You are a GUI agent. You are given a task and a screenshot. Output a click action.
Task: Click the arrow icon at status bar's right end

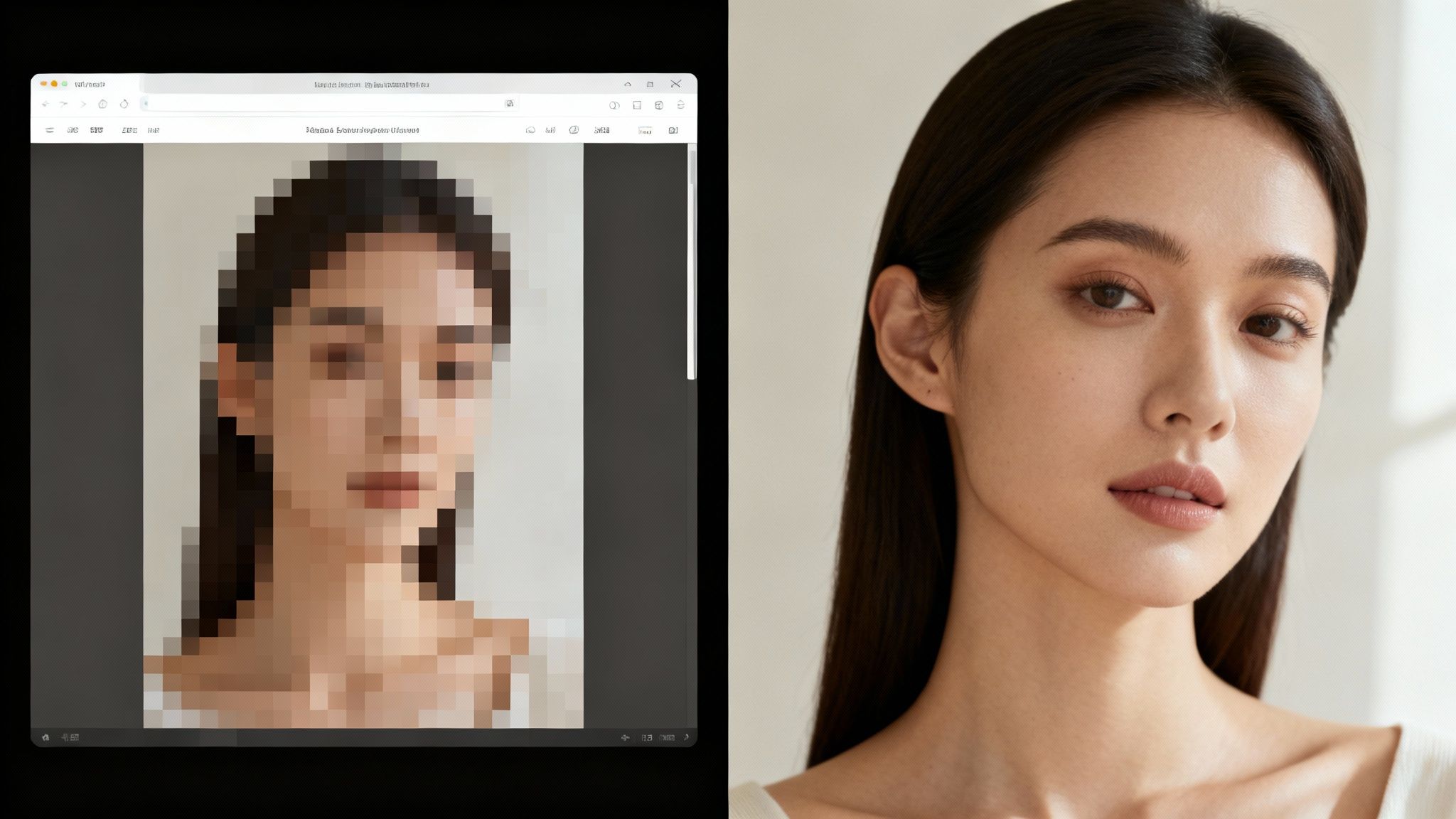click(x=686, y=737)
